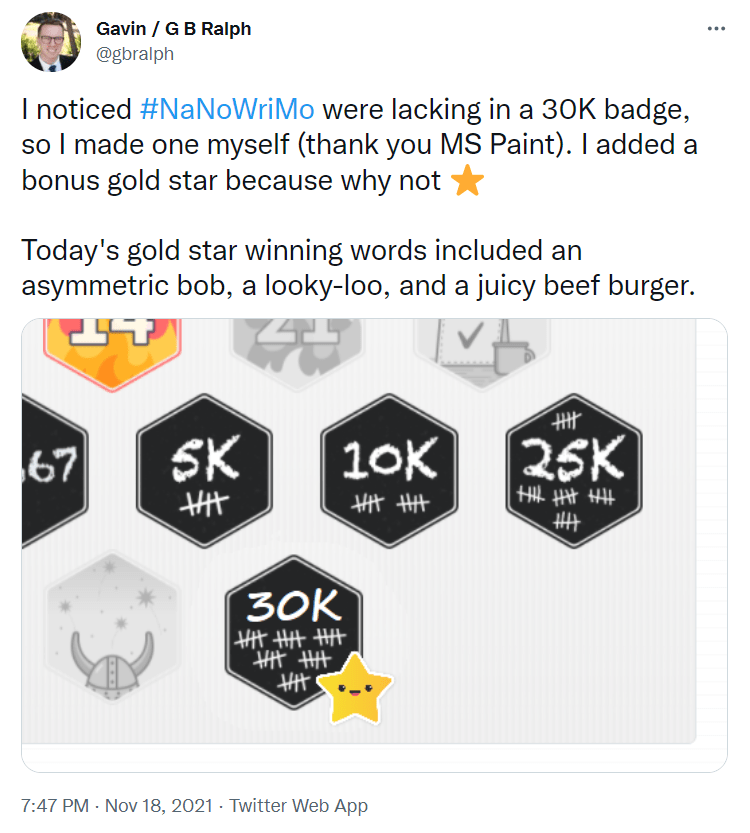
Task: Select the 5K tally badge
Action: (203, 470)
